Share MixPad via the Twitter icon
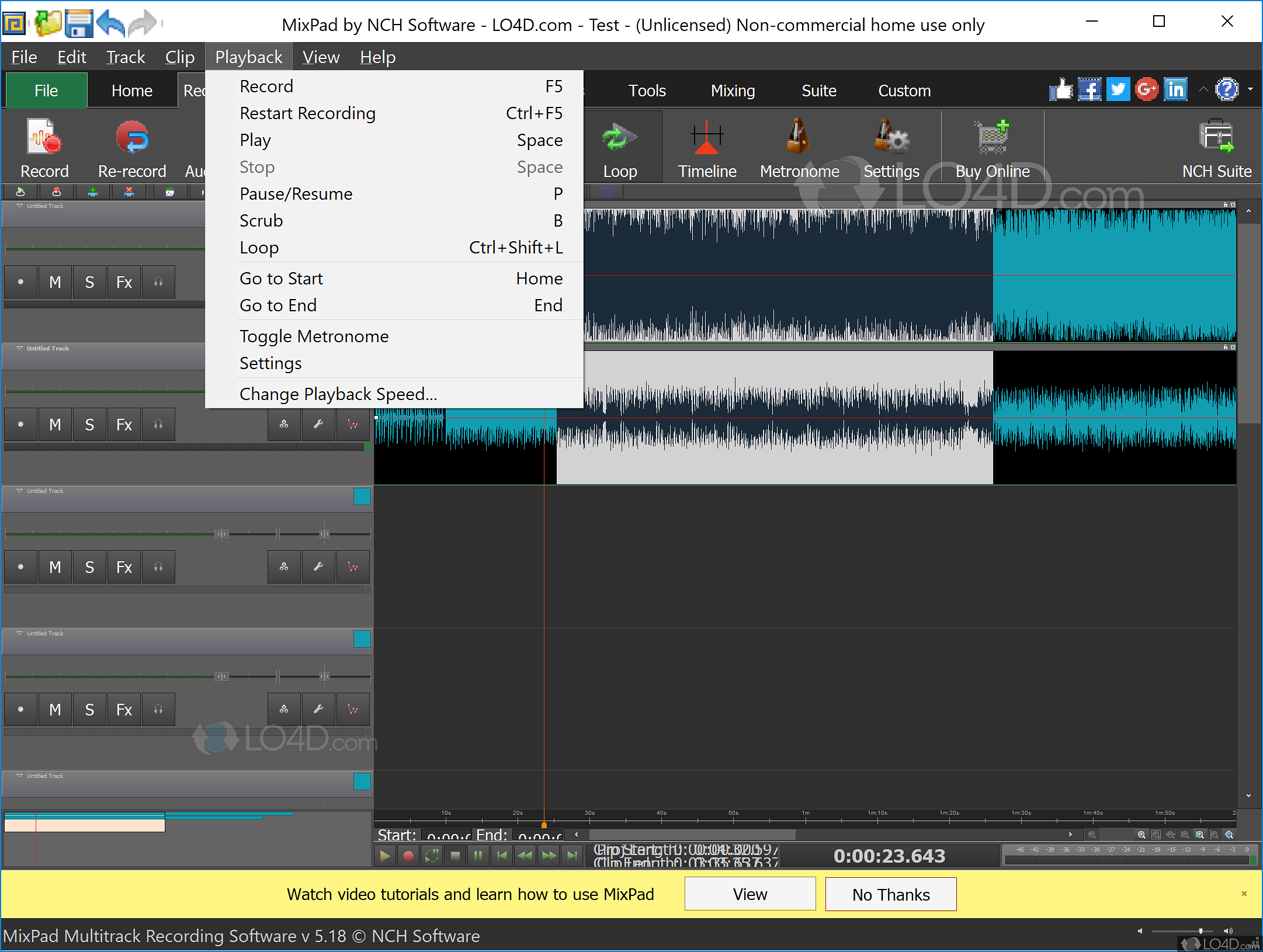Viewport: 1263px width, 952px height. (1118, 89)
